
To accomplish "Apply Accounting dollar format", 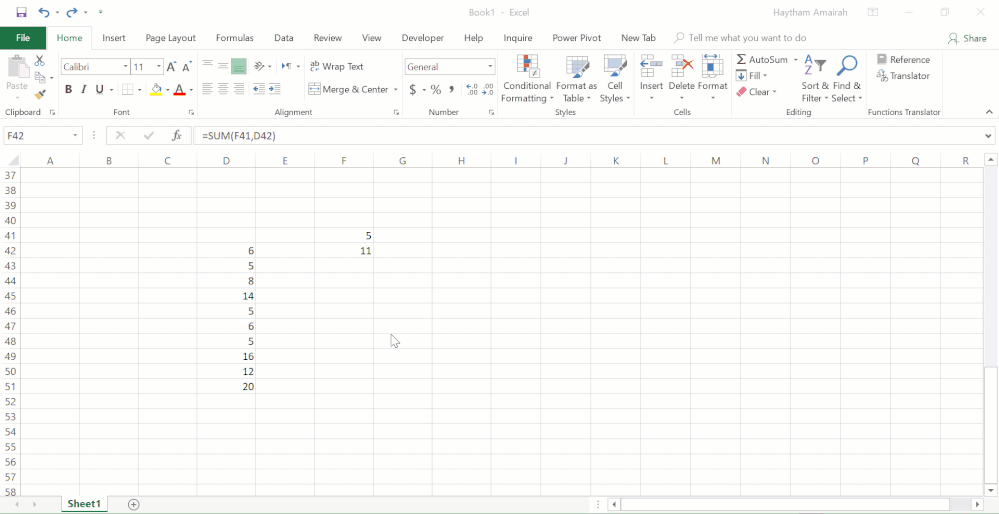I will (x=413, y=90).
